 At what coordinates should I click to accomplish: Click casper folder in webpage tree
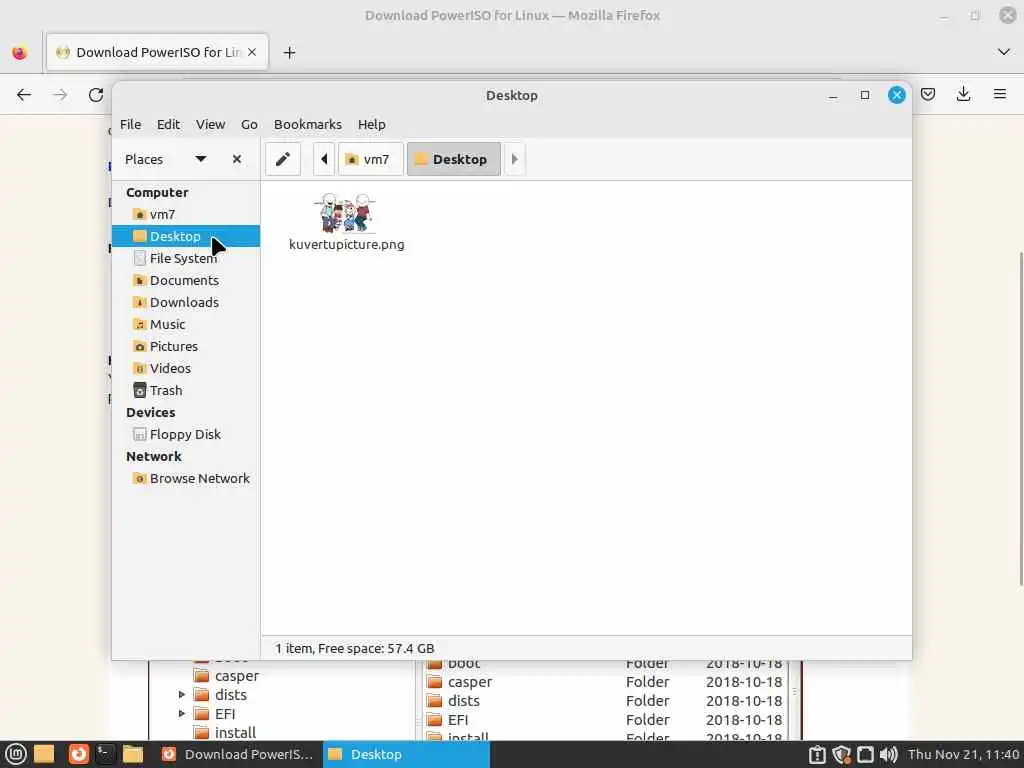(227, 676)
